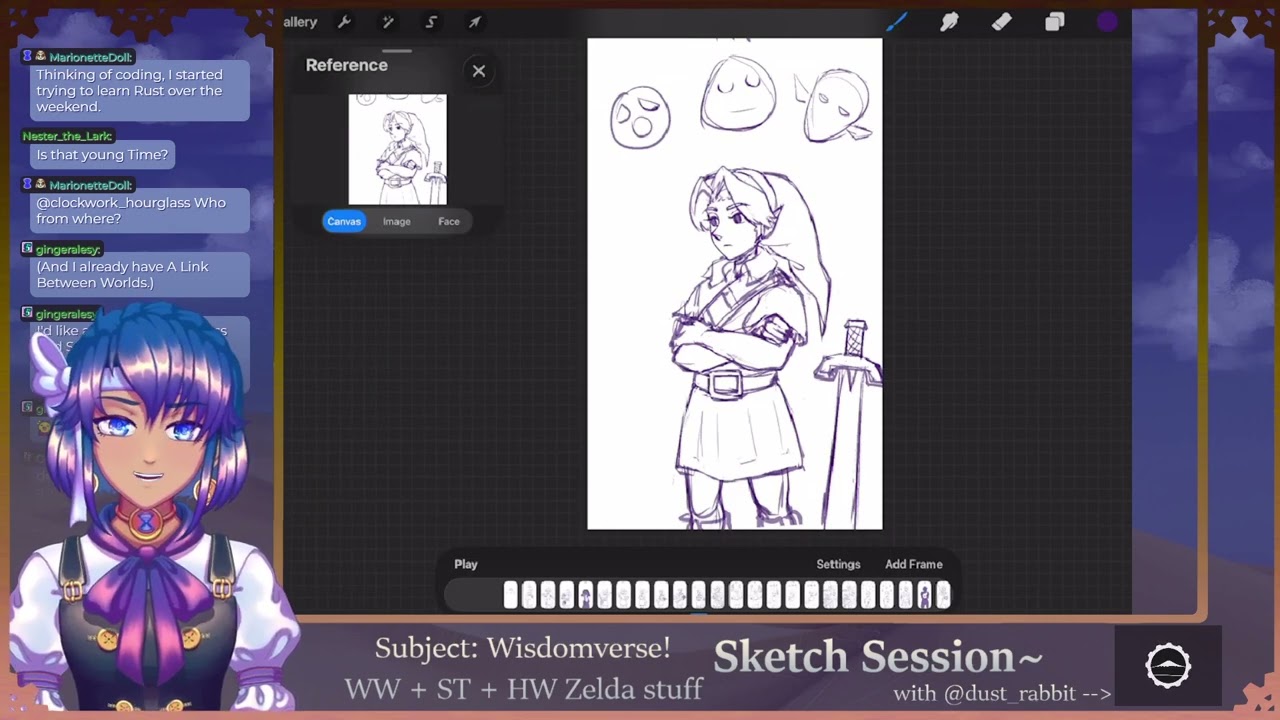Viewport: 1280px width, 720px height.
Task: Select the Smudge finger tool
Action: pos(949,22)
